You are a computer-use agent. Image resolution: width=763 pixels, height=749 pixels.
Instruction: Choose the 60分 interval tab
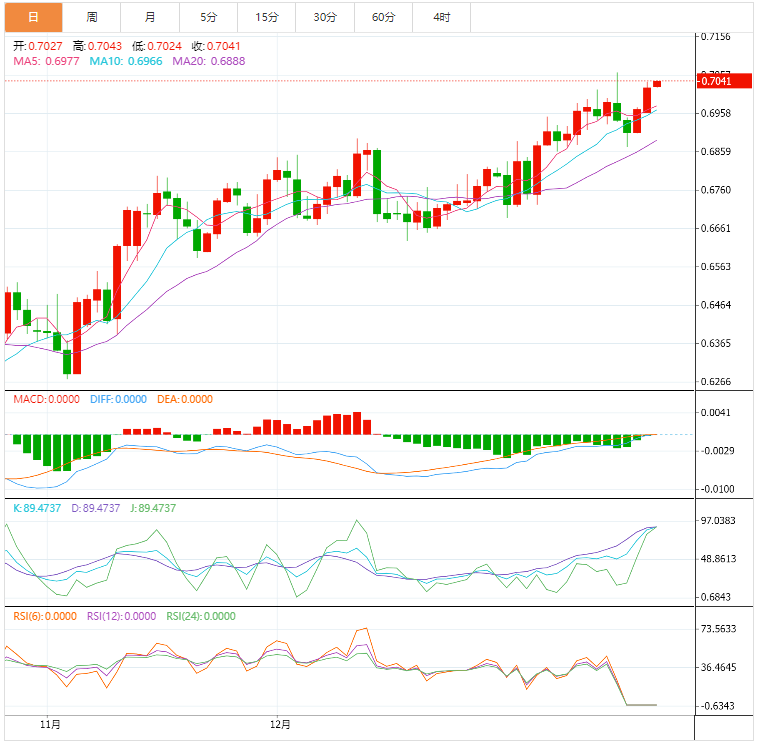[383, 17]
